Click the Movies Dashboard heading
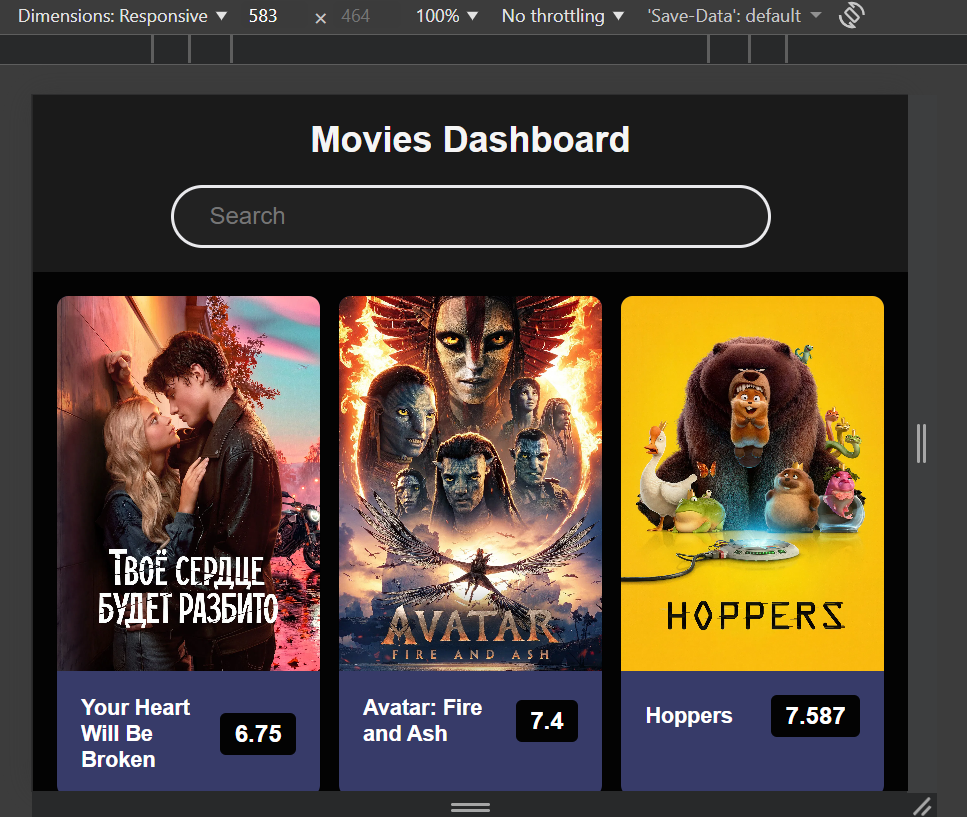The image size is (967, 817). tap(471, 139)
